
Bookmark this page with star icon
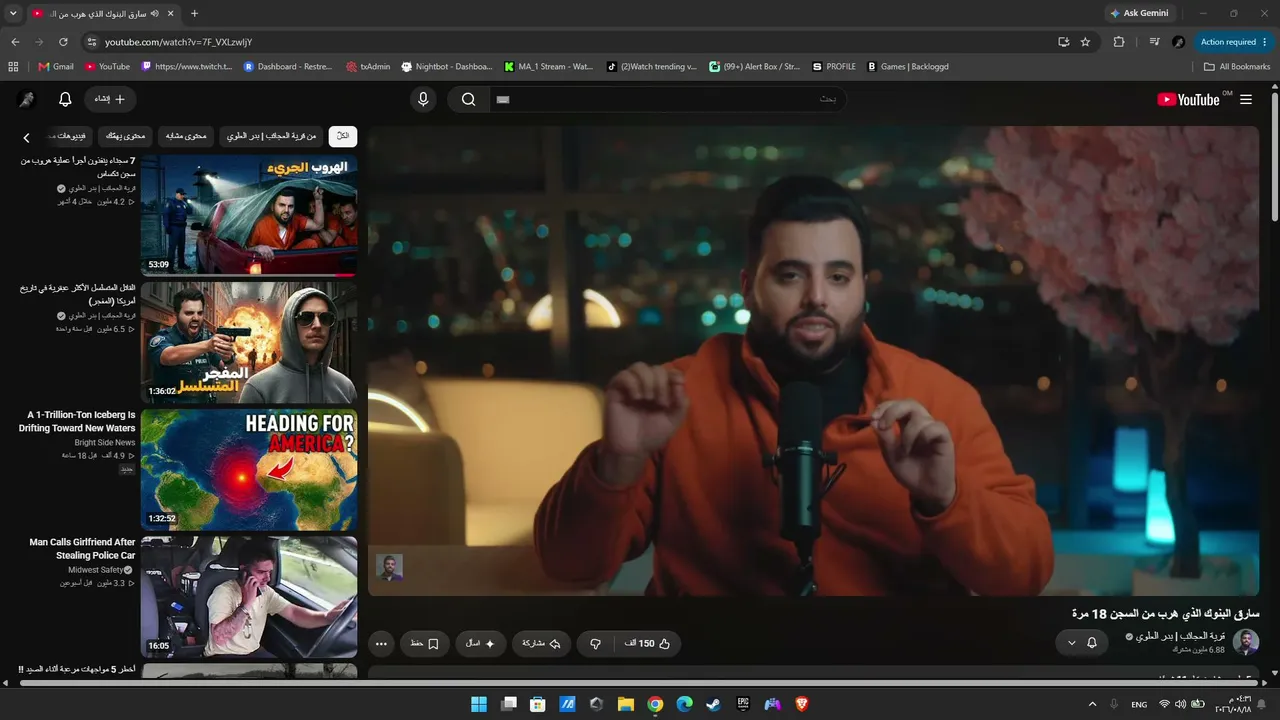1085,42
